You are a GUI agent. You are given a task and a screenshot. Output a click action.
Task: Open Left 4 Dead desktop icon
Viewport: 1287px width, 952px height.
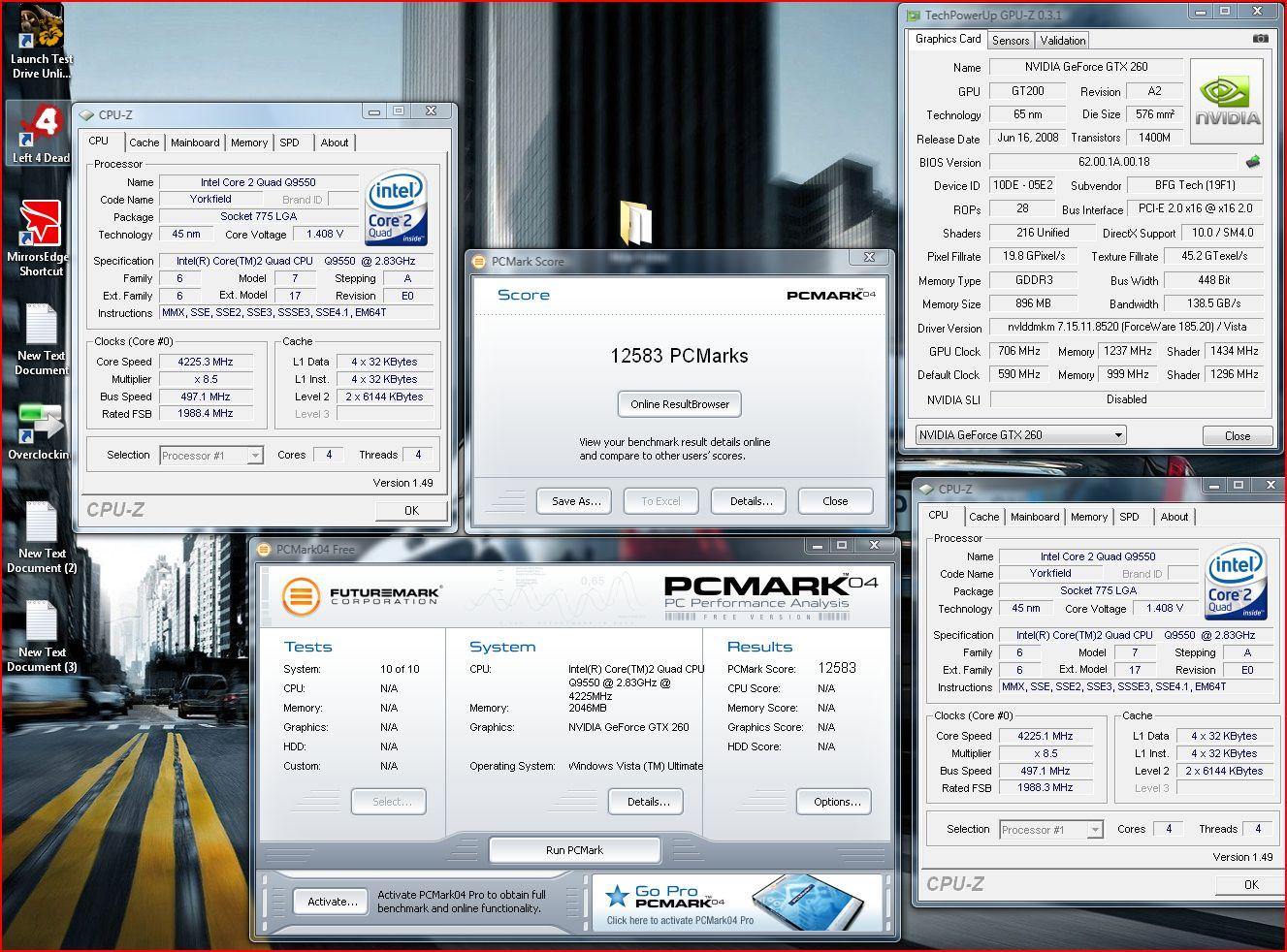(x=41, y=134)
